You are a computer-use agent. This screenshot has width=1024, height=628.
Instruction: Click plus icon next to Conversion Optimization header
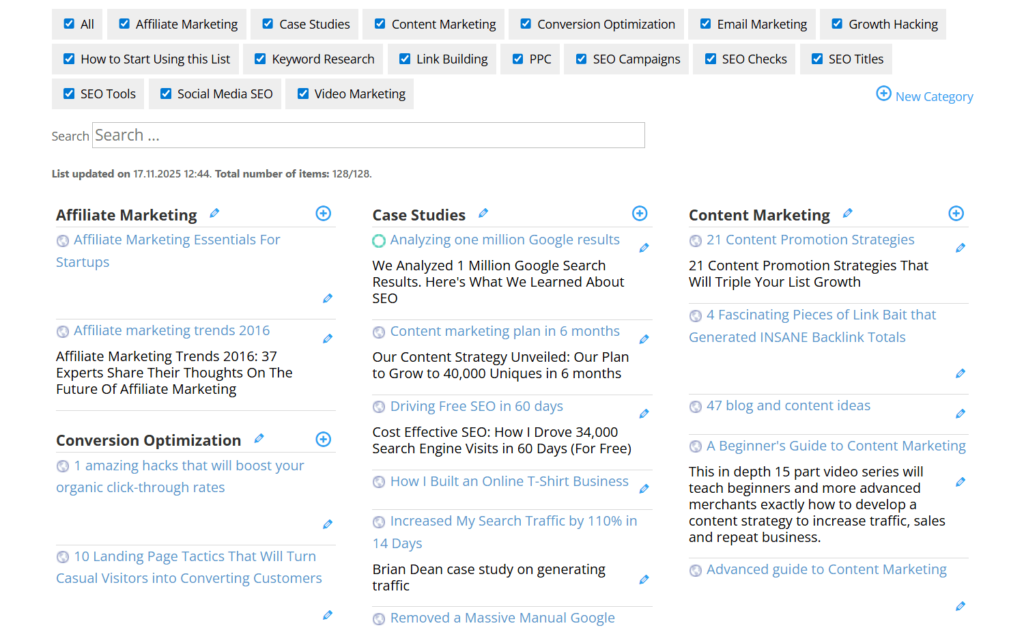(x=323, y=439)
